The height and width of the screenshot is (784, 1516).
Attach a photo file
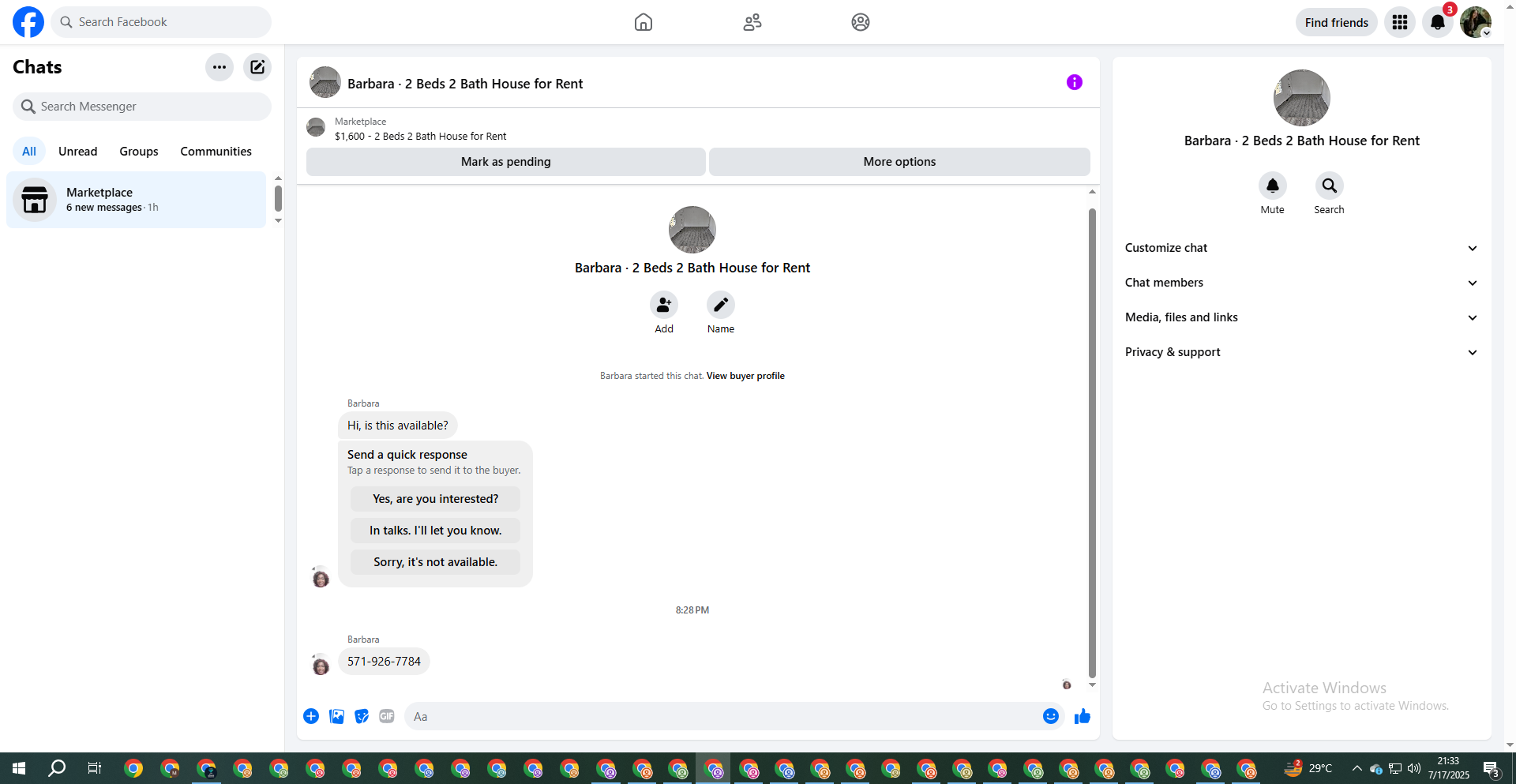tap(336, 716)
